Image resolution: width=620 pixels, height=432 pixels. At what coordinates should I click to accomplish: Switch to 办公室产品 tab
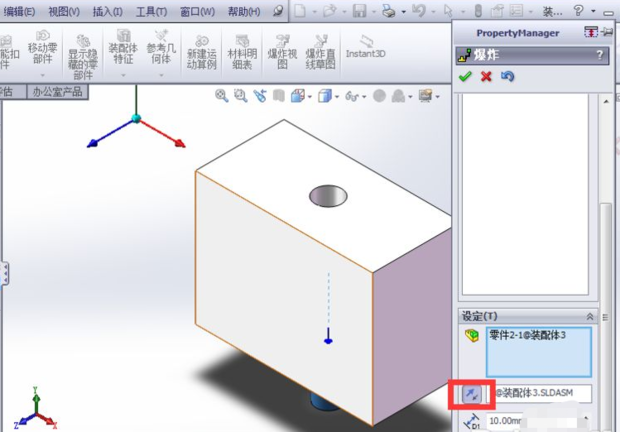[57, 92]
